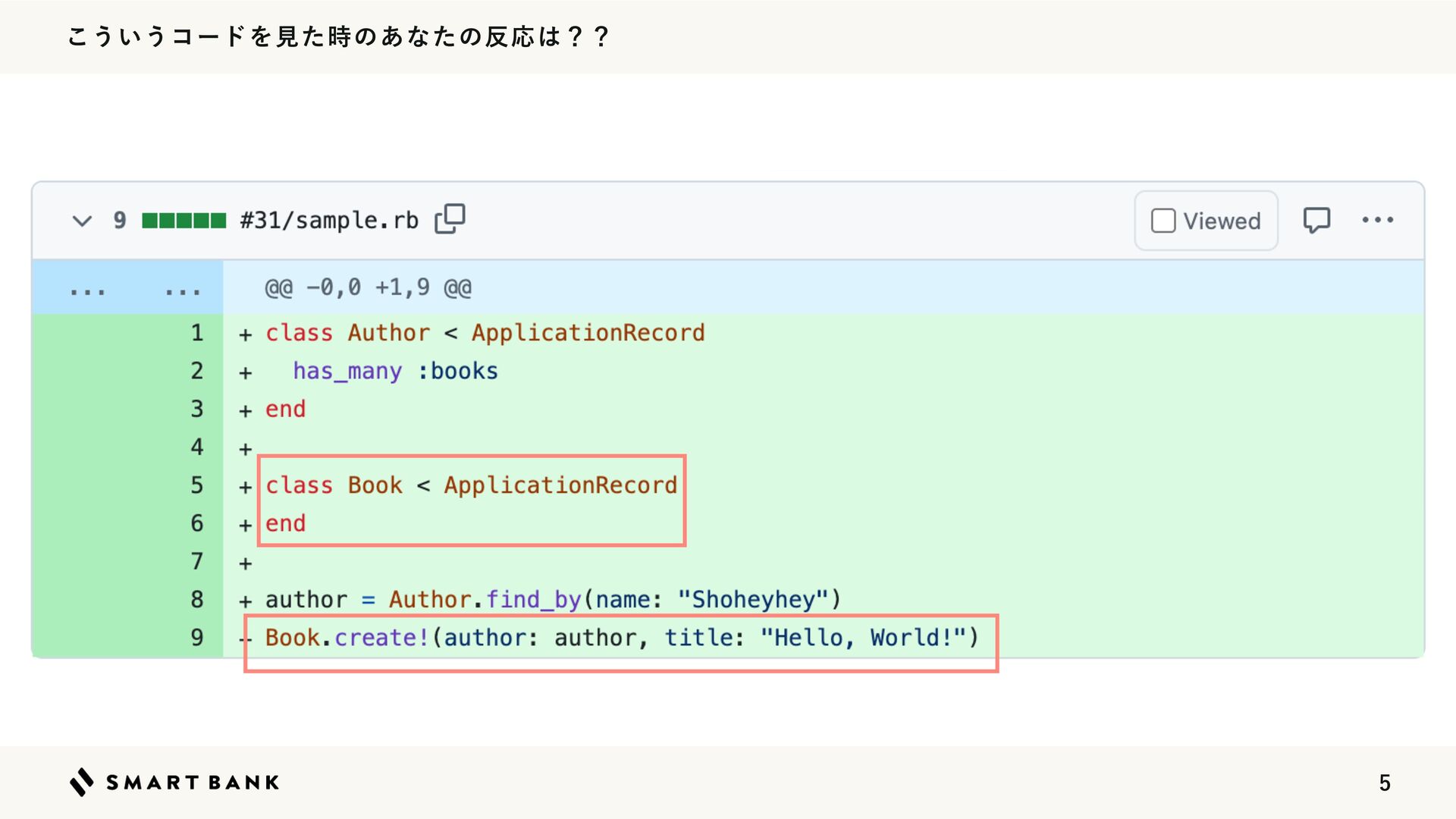1456x819 pixels.
Task: Click the hunk header @@ -0,0 +1,9 @@
Action: tap(368, 287)
